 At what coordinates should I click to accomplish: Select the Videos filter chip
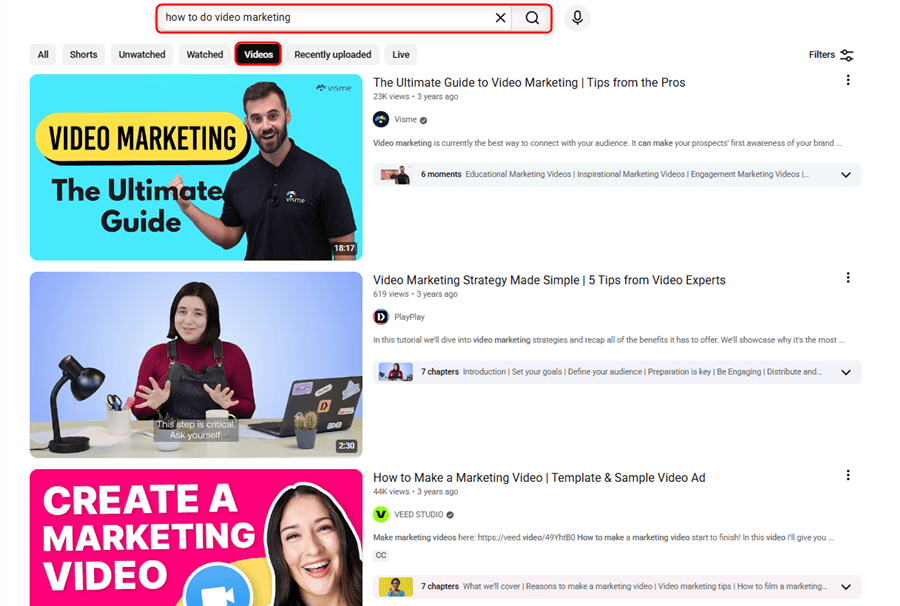(x=258, y=55)
